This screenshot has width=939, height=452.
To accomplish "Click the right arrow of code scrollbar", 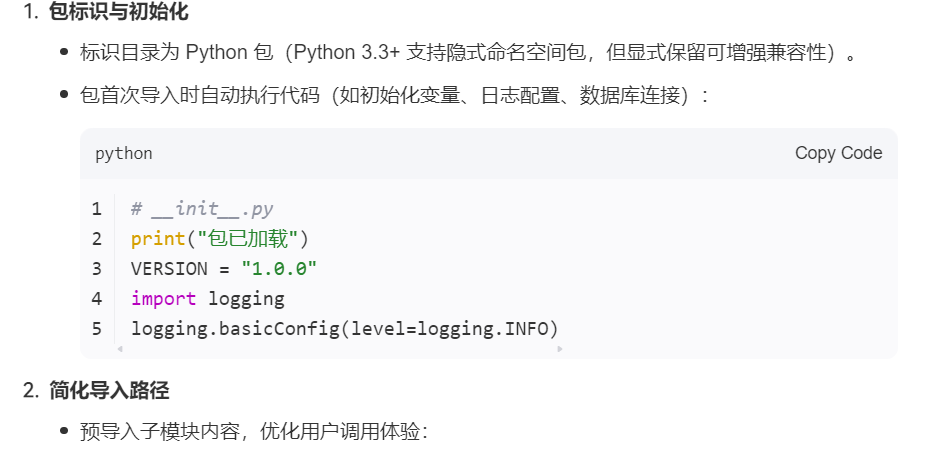I will pyautogui.click(x=560, y=348).
